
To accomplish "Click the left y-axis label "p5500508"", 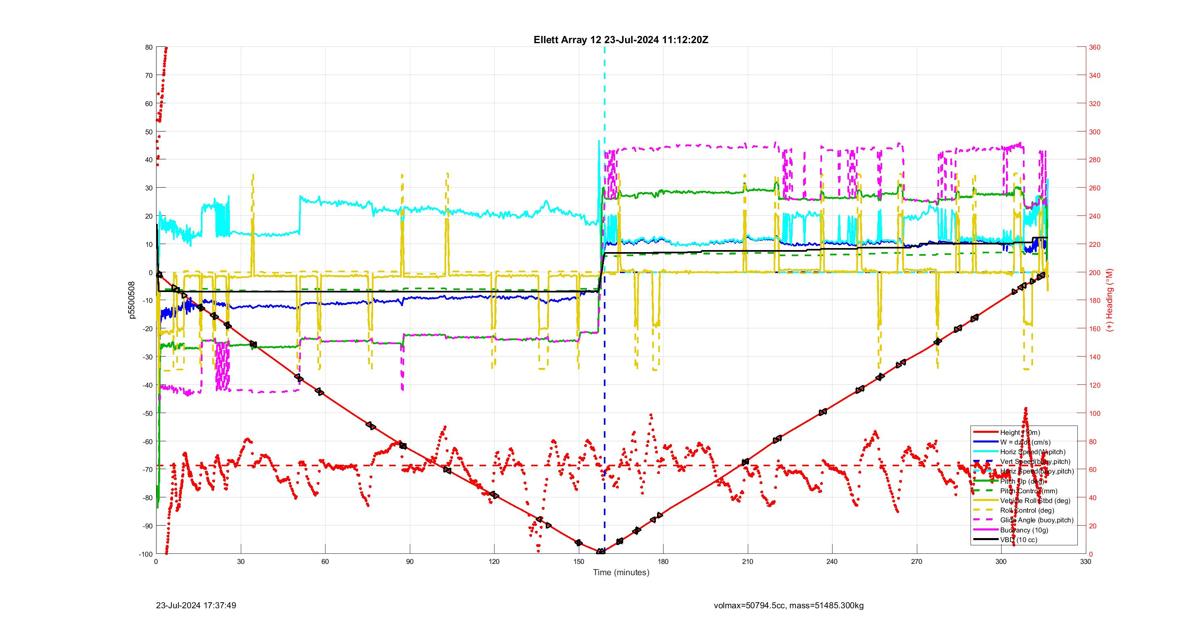I will (131, 300).
